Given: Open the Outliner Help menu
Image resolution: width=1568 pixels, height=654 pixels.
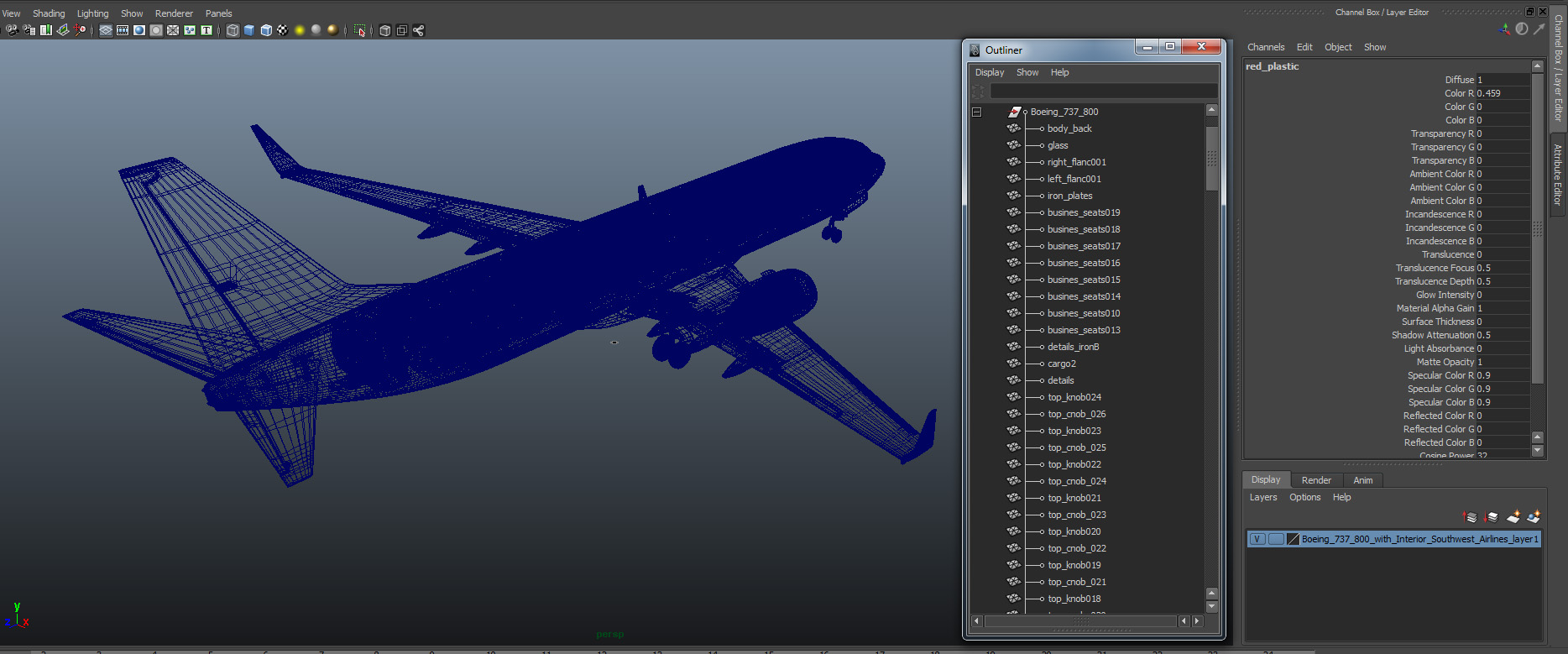Looking at the screenshot, I should pyautogui.click(x=1060, y=72).
